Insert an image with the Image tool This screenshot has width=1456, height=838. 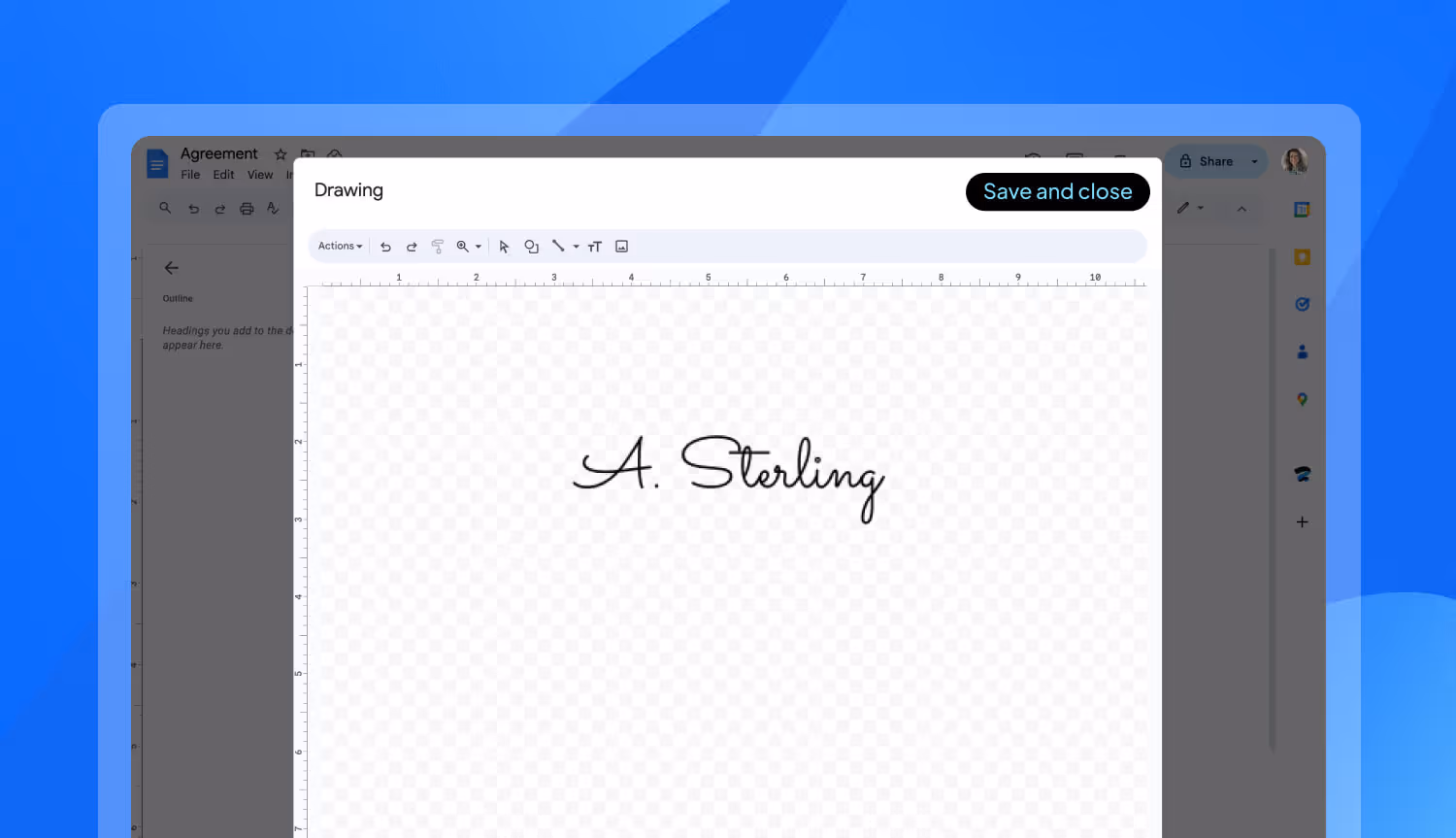pyautogui.click(x=622, y=247)
